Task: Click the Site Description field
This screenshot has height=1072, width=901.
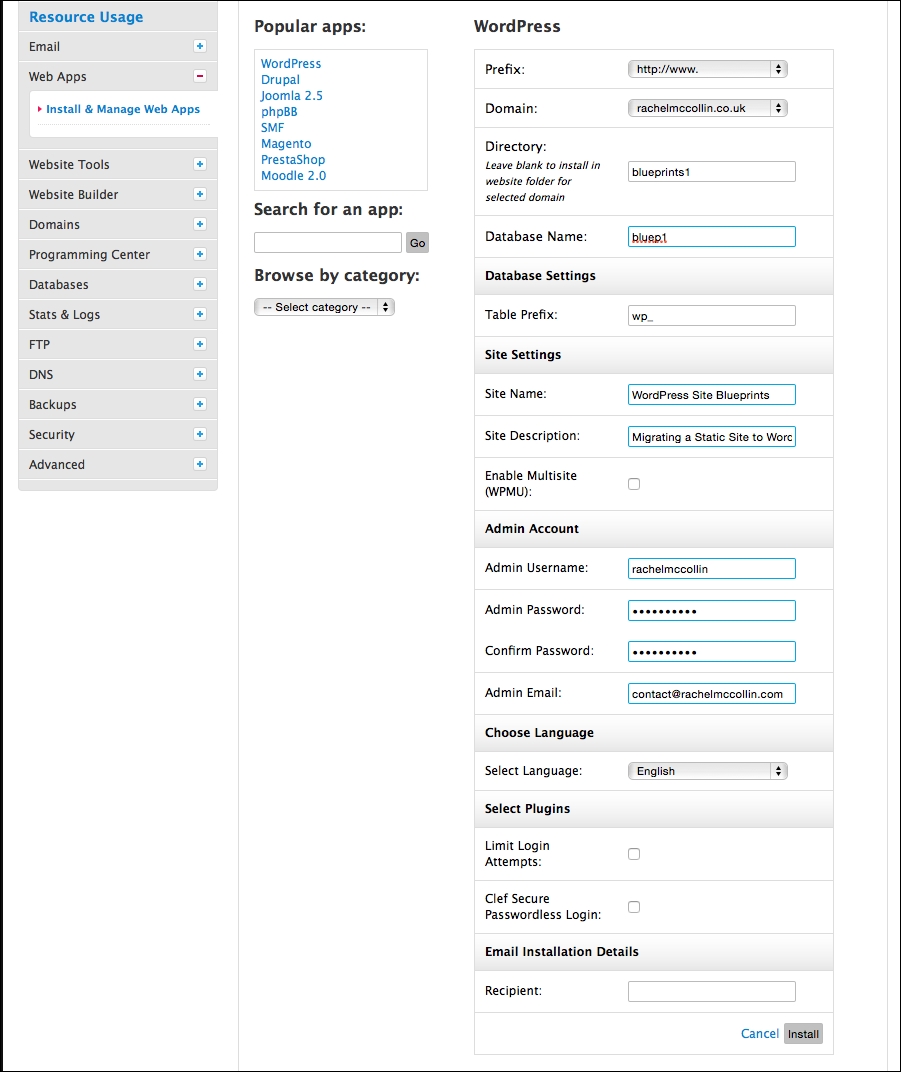Action: coord(712,436)
